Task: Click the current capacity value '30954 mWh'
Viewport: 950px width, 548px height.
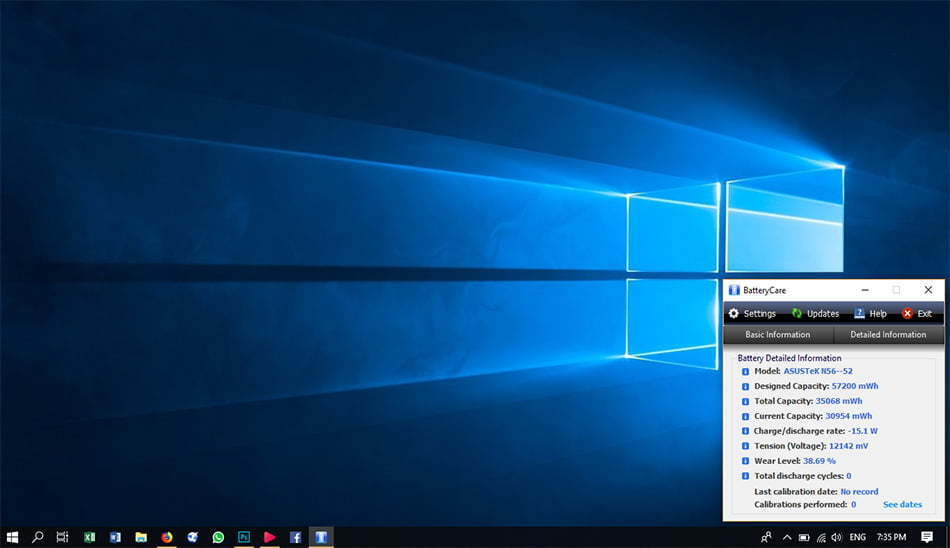Action: tap(849, 416)
